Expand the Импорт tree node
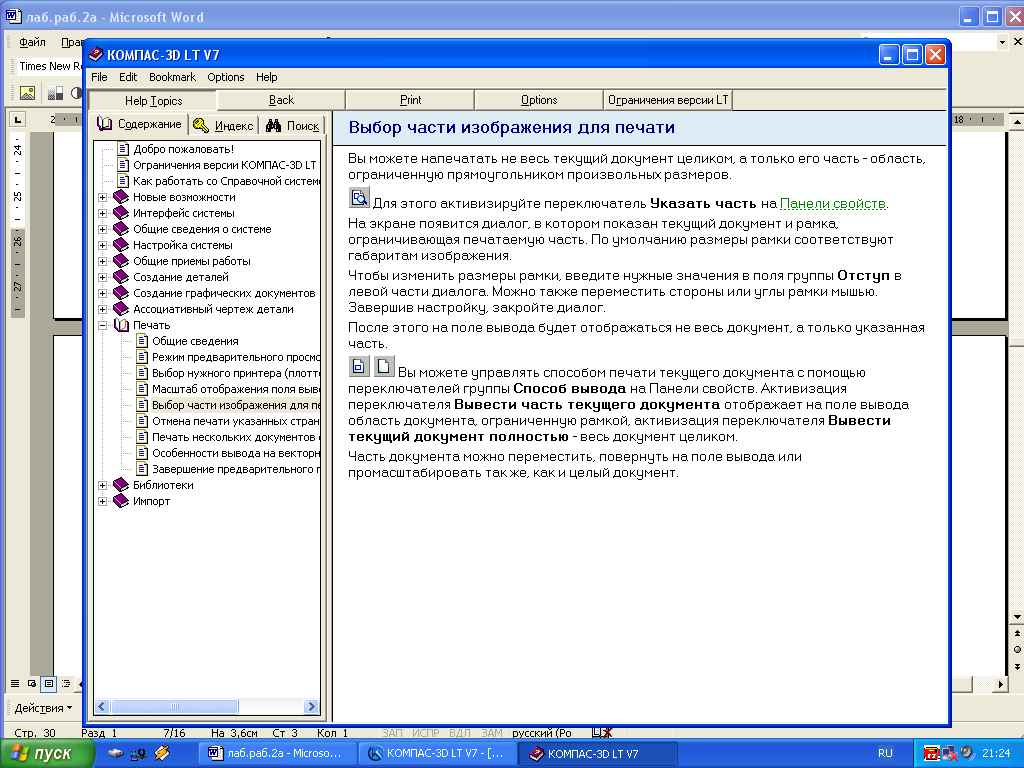The image size is (1024, 768). click(x=103, y=501)
